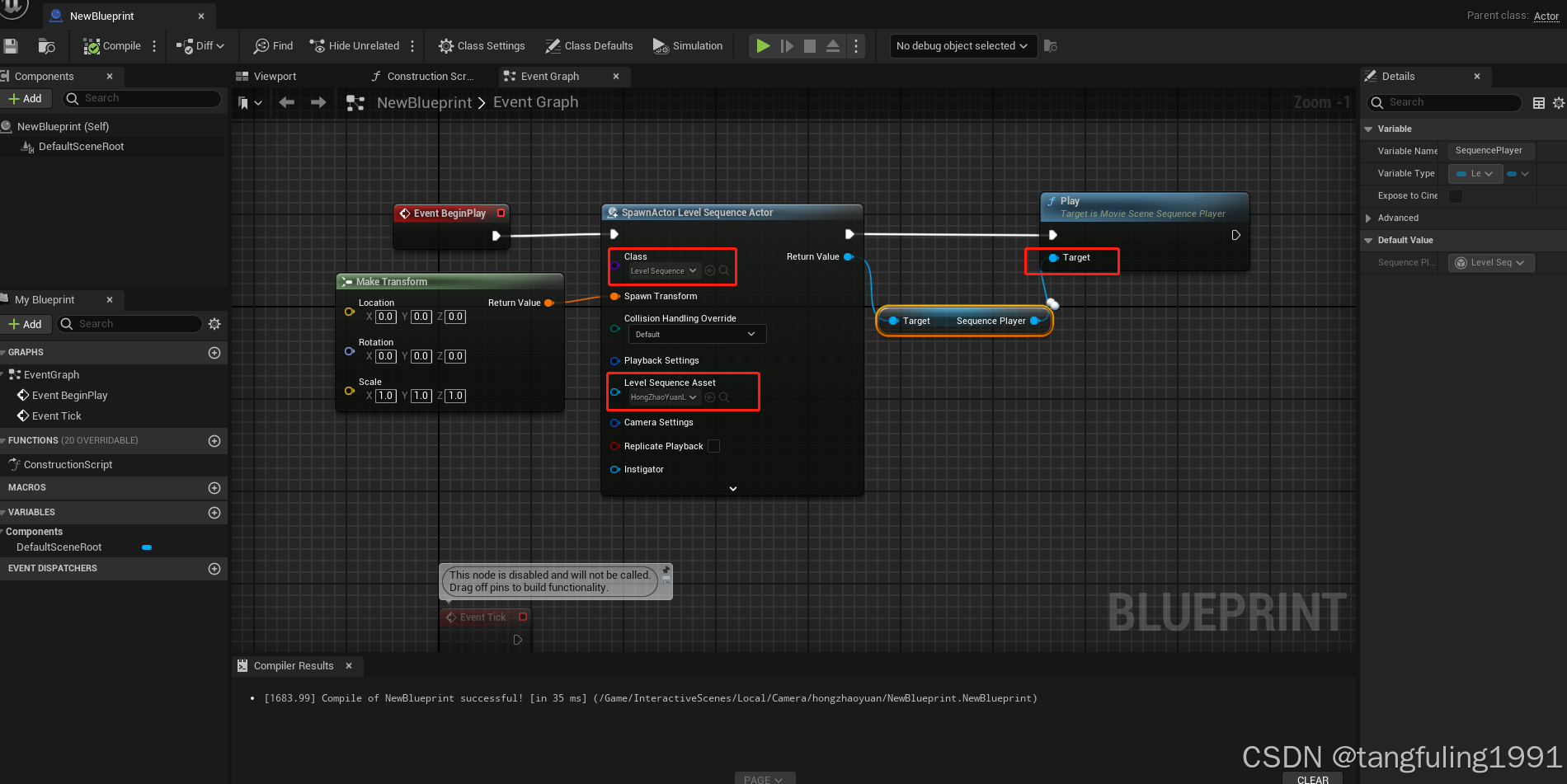Select the Sequence Player getter node

coord(963,321)
